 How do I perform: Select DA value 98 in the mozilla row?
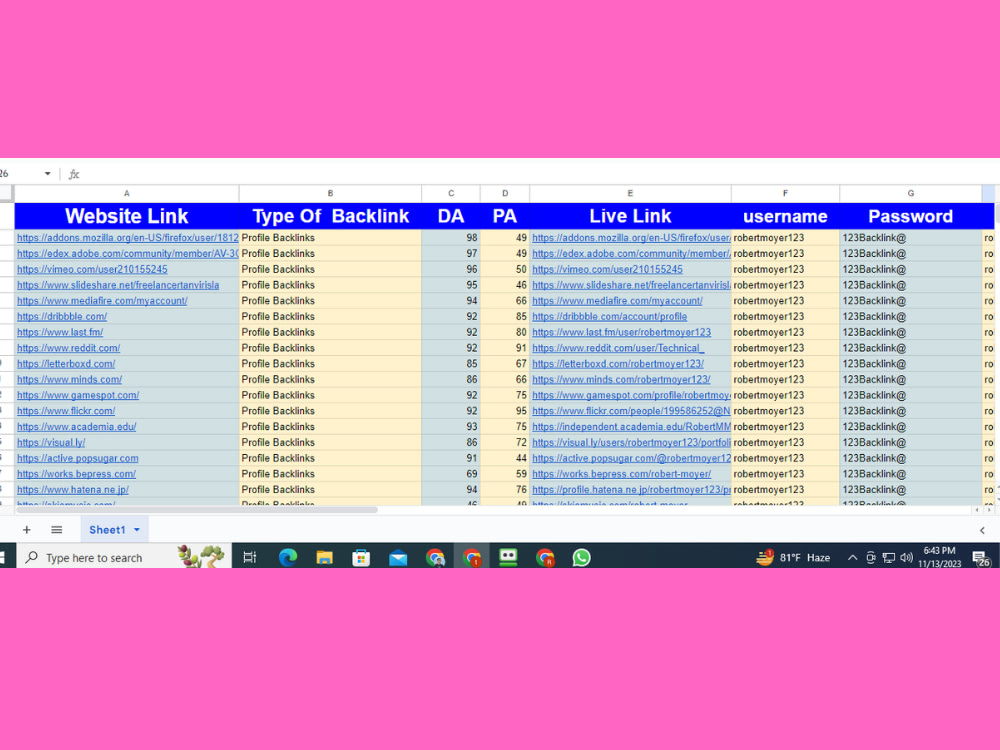tap(451, 238)
